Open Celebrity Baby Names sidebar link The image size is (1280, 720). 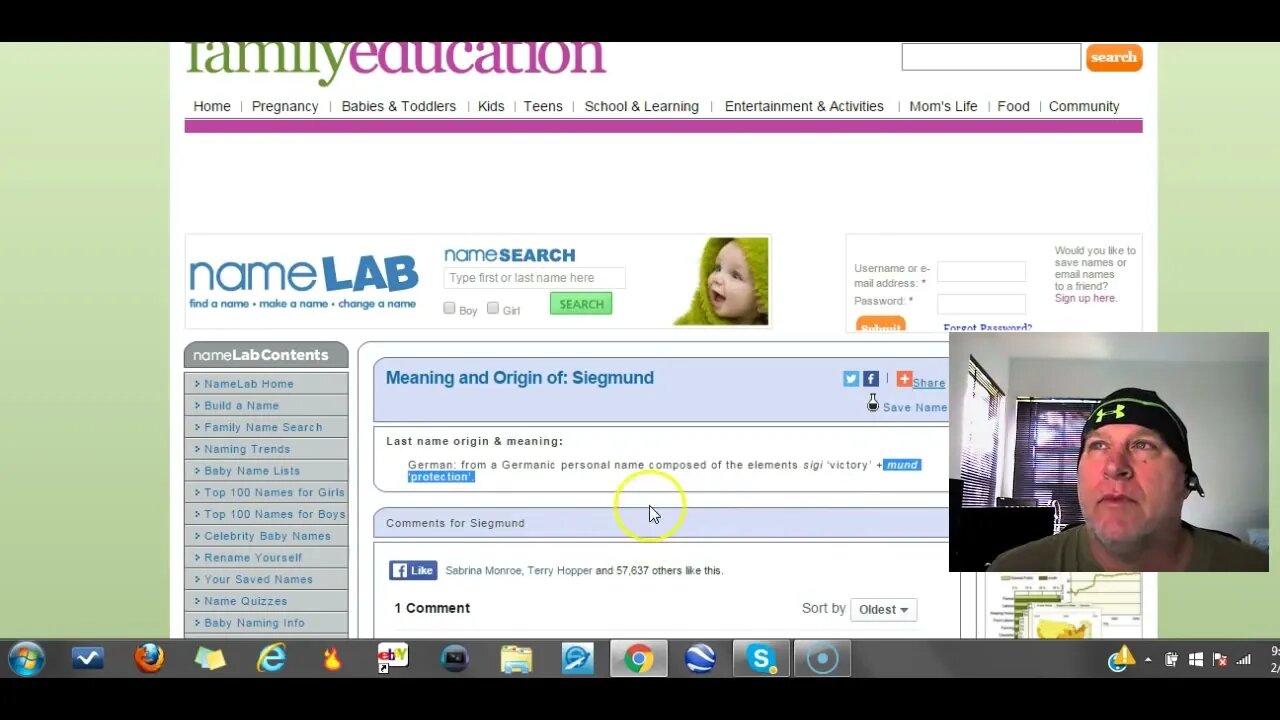click(267, 536)
